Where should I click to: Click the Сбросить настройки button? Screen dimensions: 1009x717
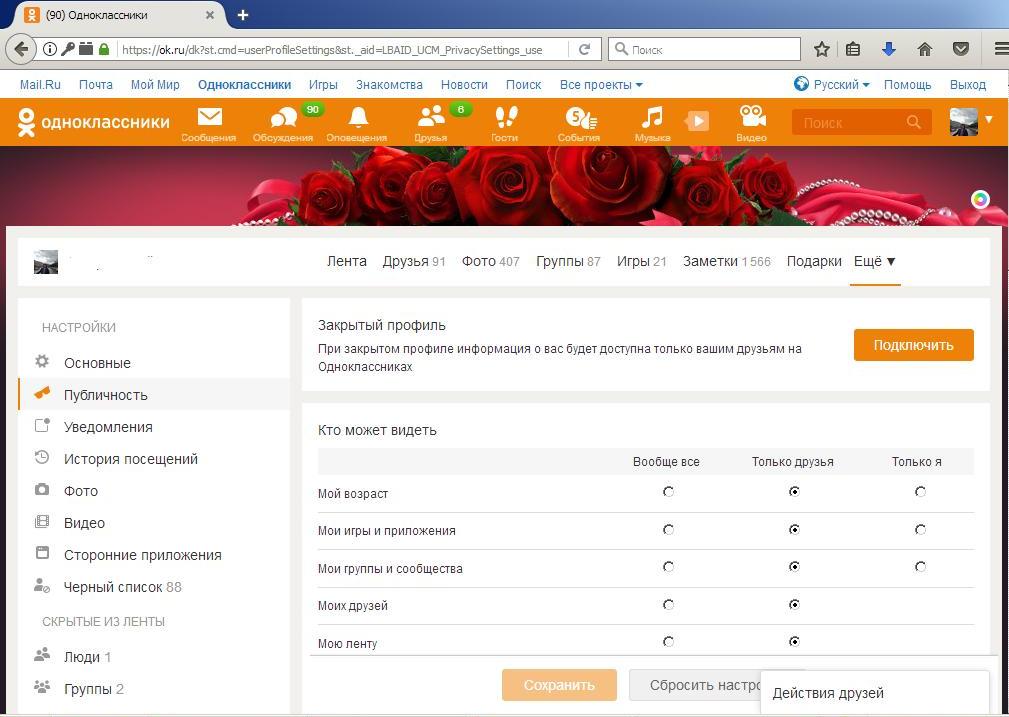coord(696,685)
